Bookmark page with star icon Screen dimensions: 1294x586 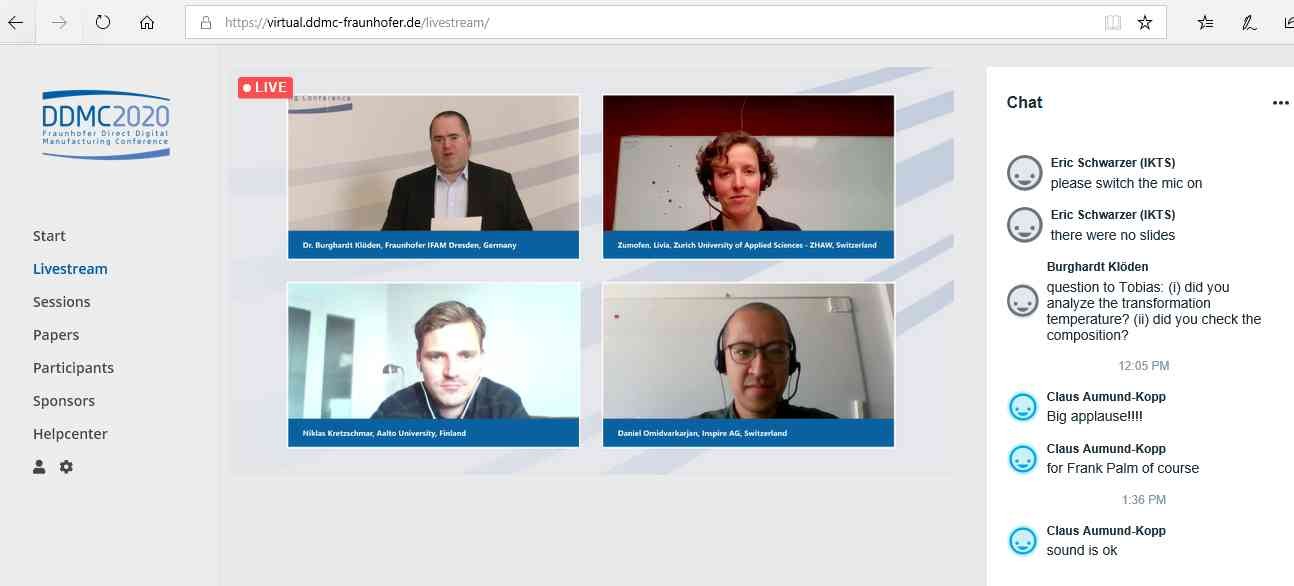pos(1145,22)
